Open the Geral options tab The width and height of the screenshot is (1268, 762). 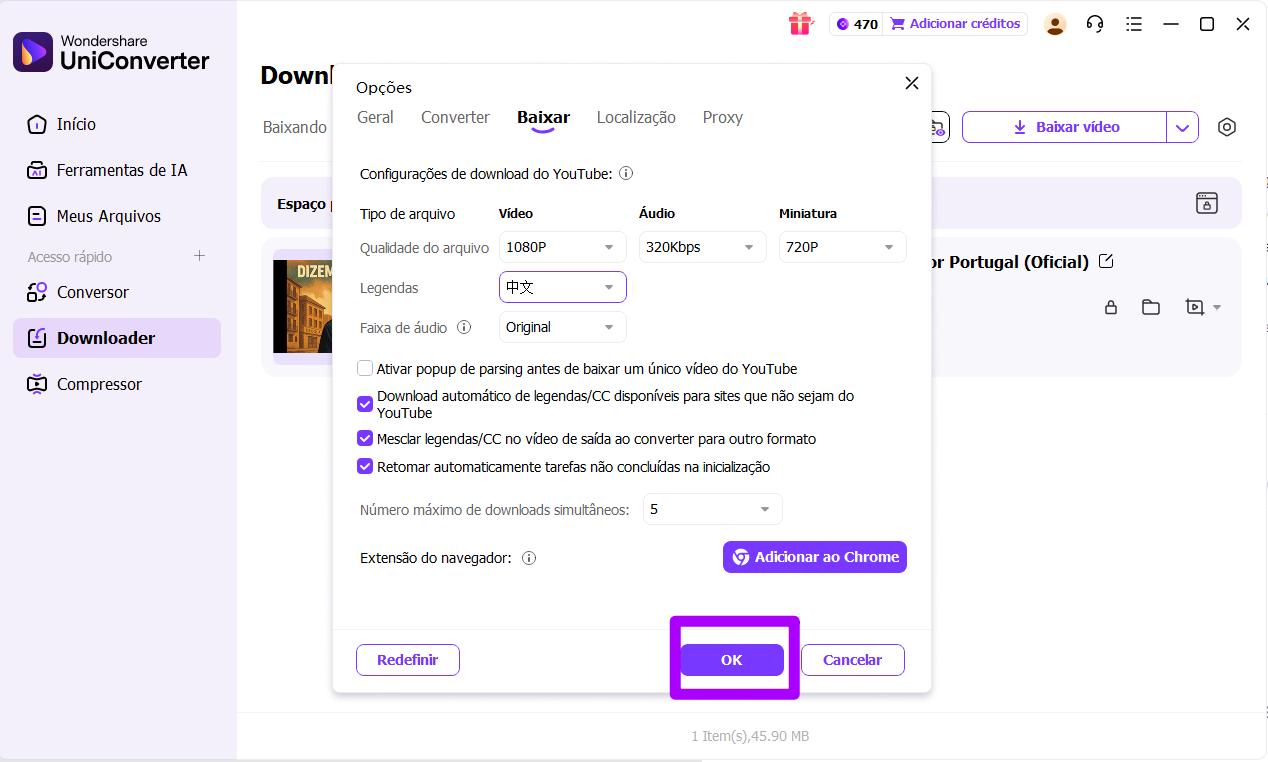[x=375, y=117]
